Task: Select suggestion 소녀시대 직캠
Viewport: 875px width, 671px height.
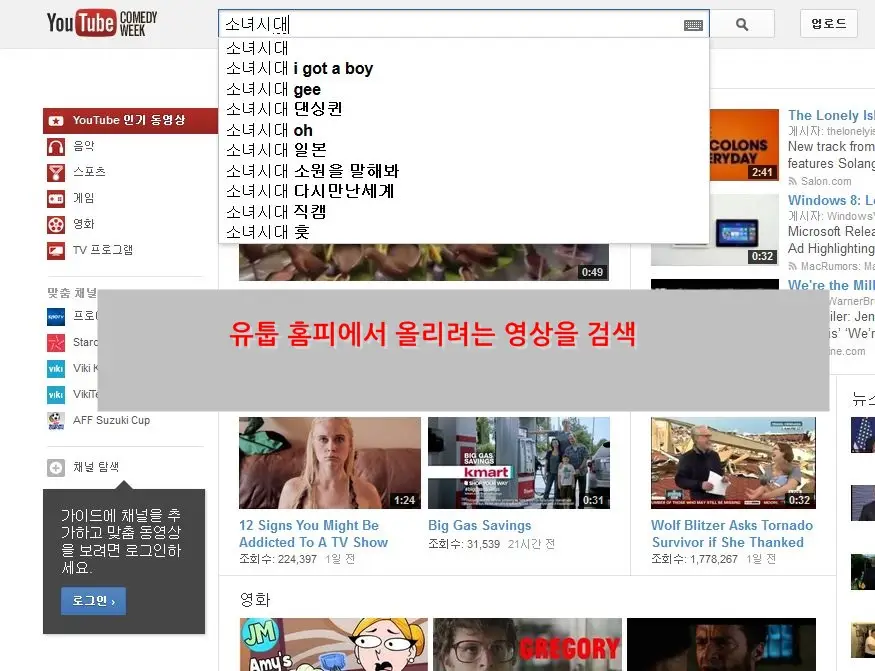Action: 463,212
